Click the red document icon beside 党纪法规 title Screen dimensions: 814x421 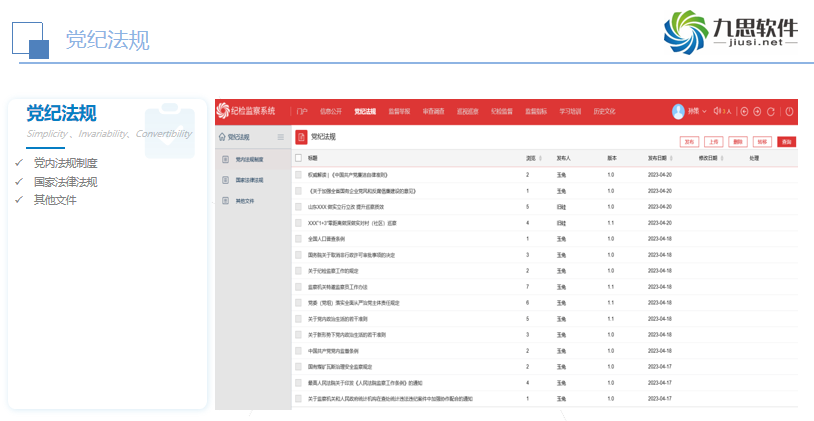(x=301, y=137)
